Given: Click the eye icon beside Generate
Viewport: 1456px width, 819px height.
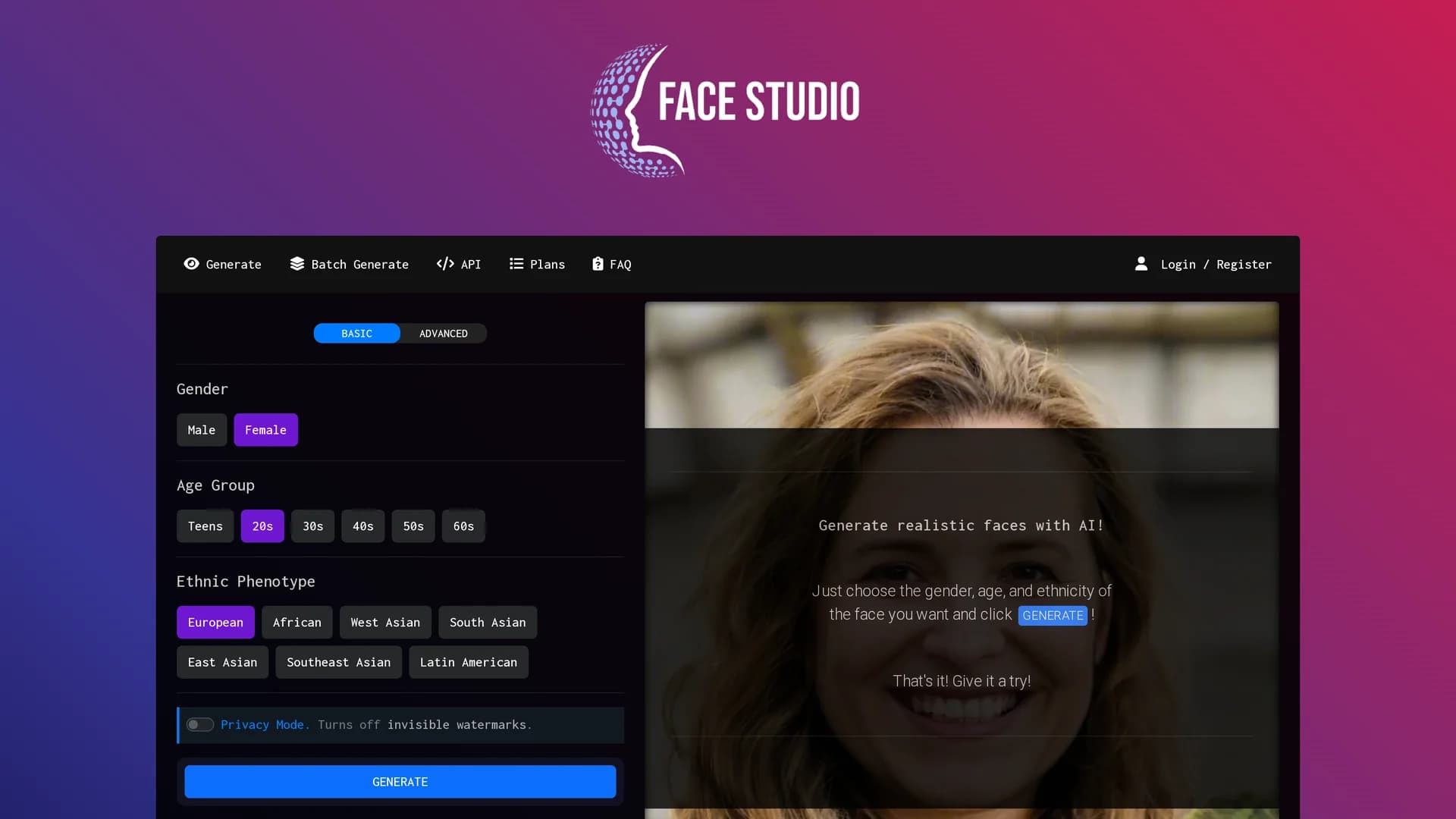Looking at the screenshot, I should 191,263.
